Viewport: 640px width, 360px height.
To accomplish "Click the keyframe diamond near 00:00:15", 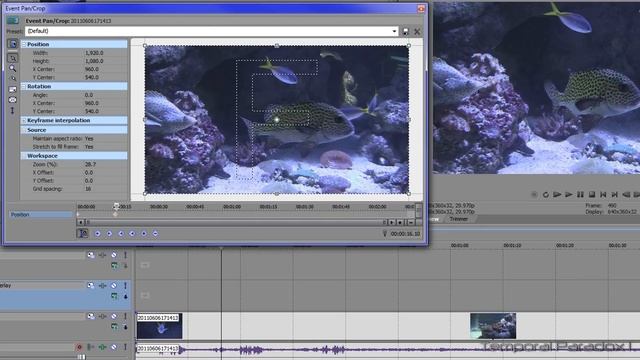I will pyautogui.click(x=116, y=214).
